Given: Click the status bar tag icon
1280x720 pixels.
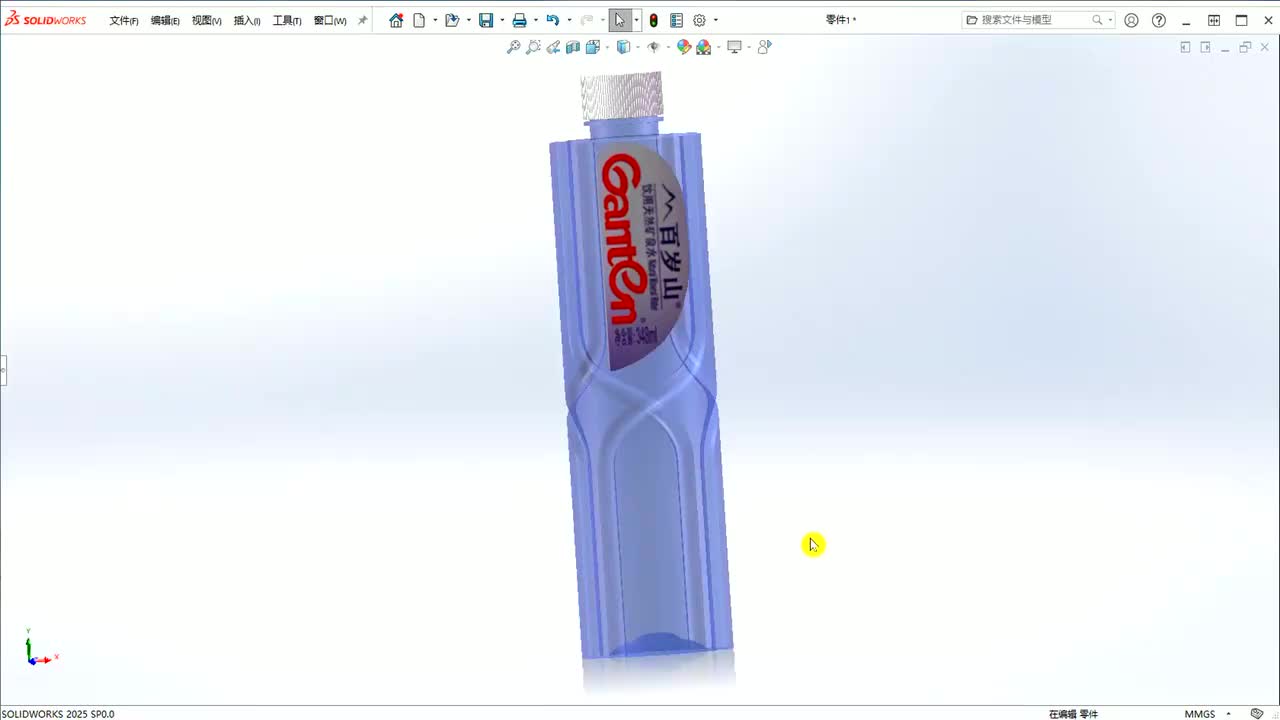Looking at the screenshot, I should coord(1257,713).
